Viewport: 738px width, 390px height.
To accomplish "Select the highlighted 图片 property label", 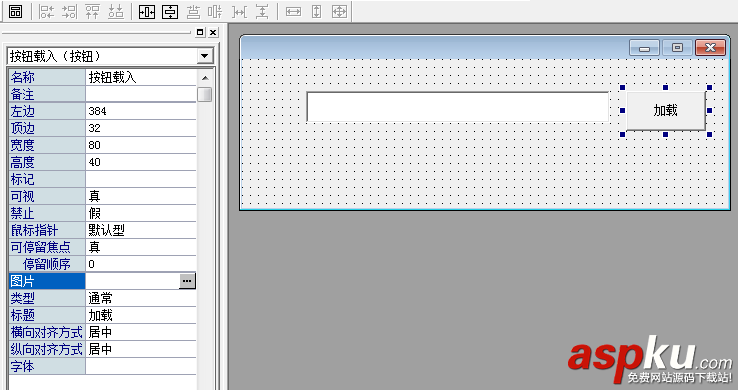I will click(x=47, y=281).
